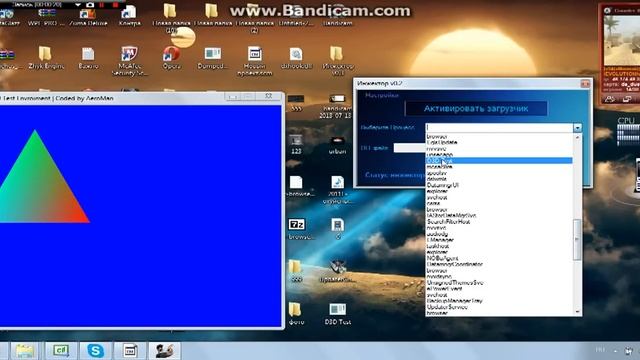Select the Zuma Deluxe desktop icon

[x=88, y=16]
